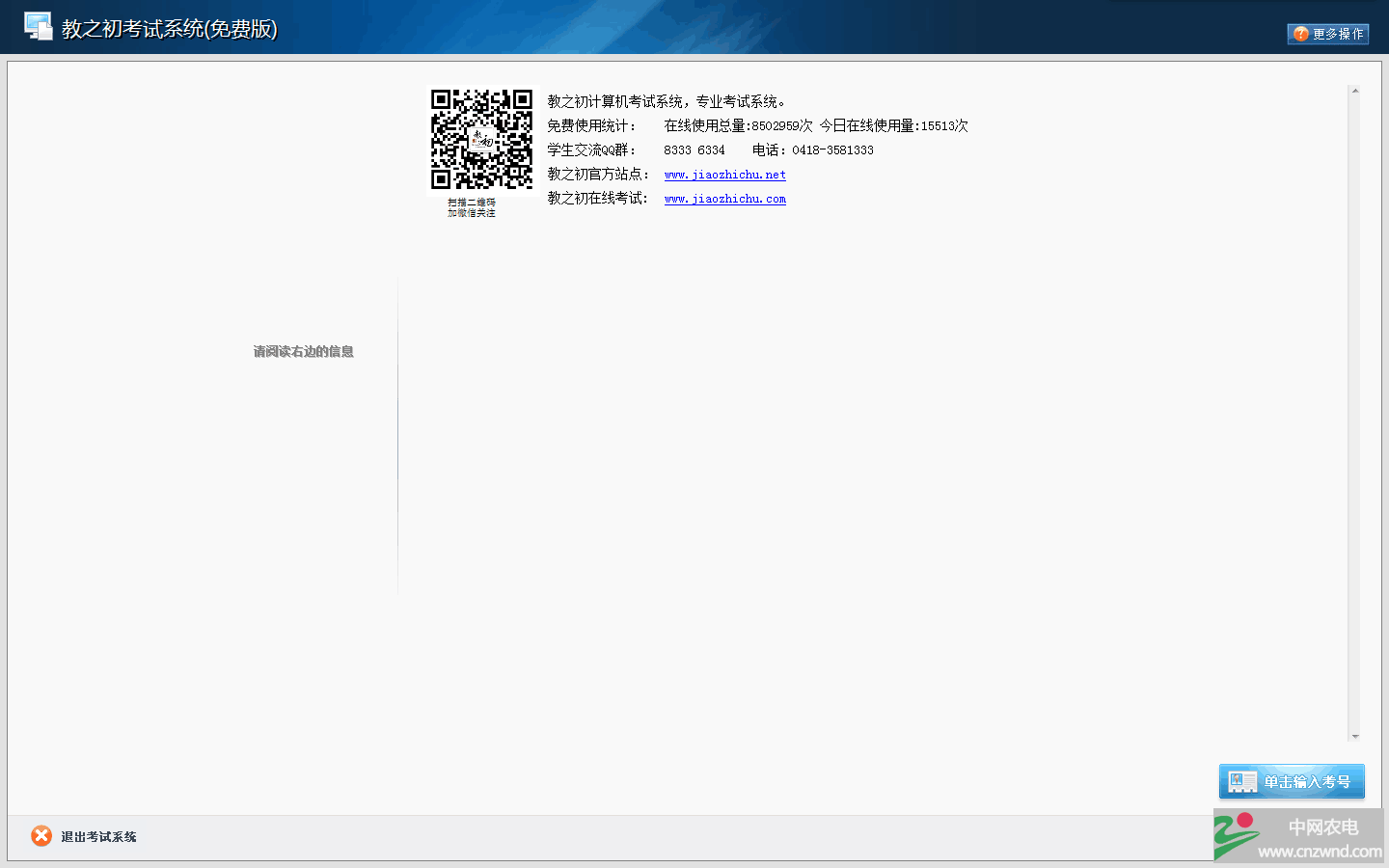This screenshot has width=1389, height=868.
Task: Click the scrollbar up arrow
Action: coord(1355,91)
